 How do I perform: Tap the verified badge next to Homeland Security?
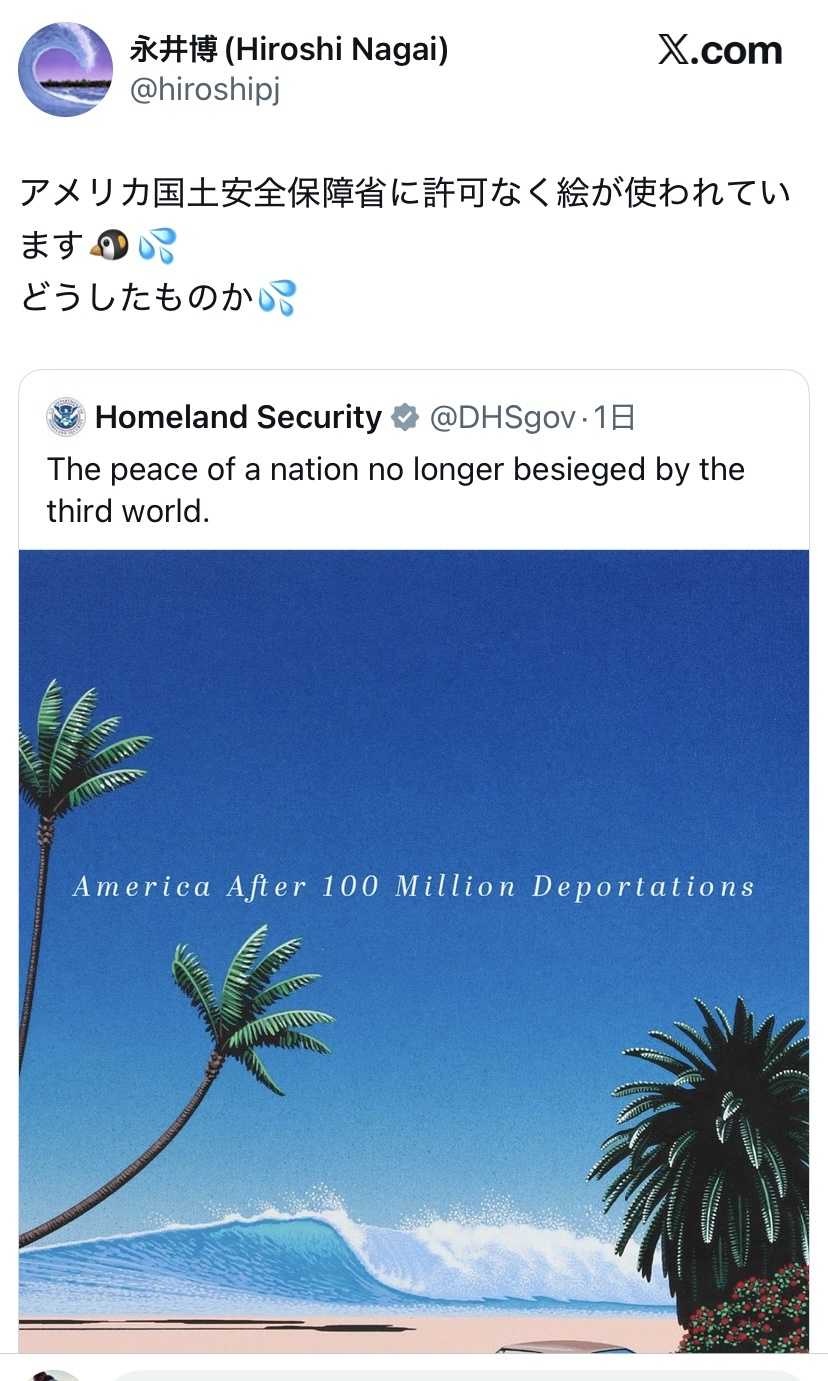point(404,418)
